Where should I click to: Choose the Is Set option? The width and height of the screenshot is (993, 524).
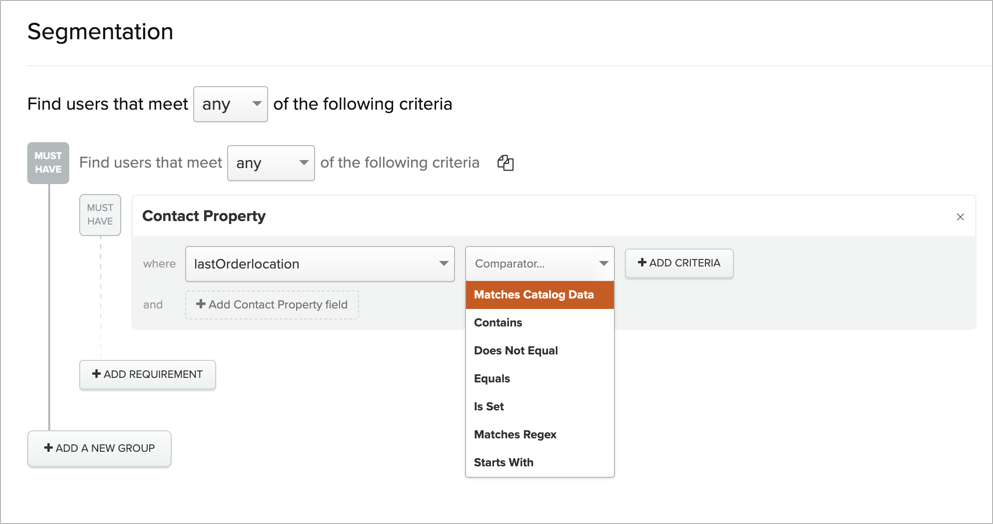pos(489,407)
